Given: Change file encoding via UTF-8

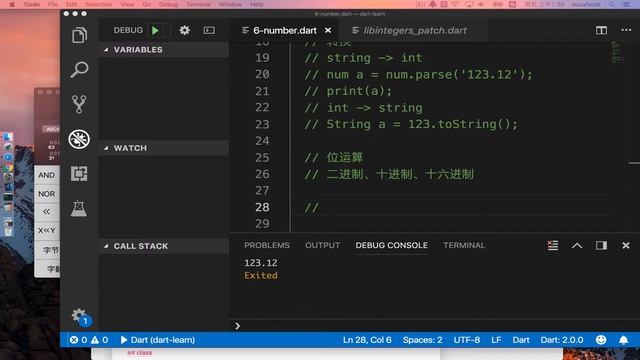Looking at the screenshot, I should pos(467,340).
